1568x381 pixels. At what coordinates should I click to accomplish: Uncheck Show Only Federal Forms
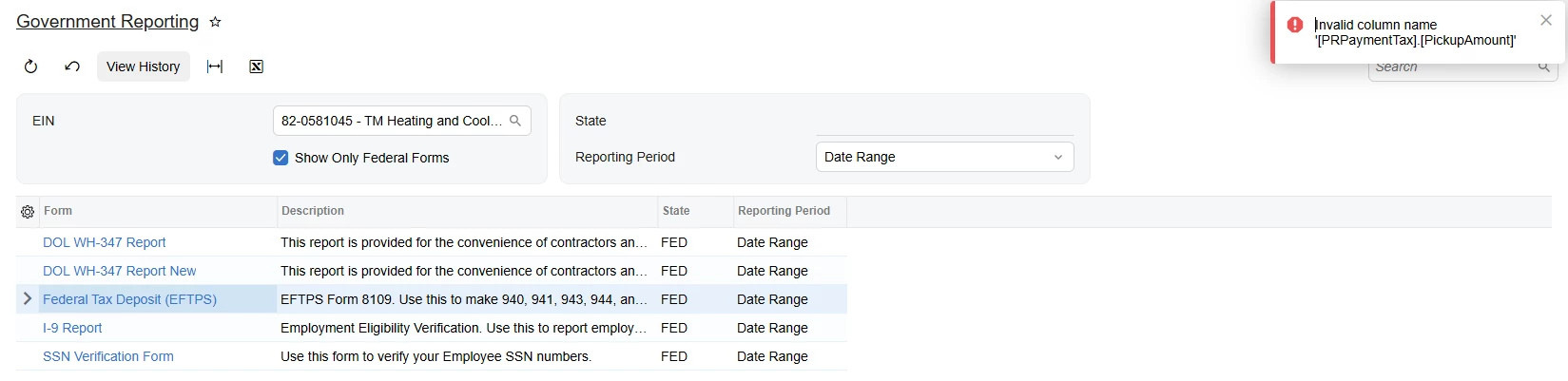click(281, 158)
